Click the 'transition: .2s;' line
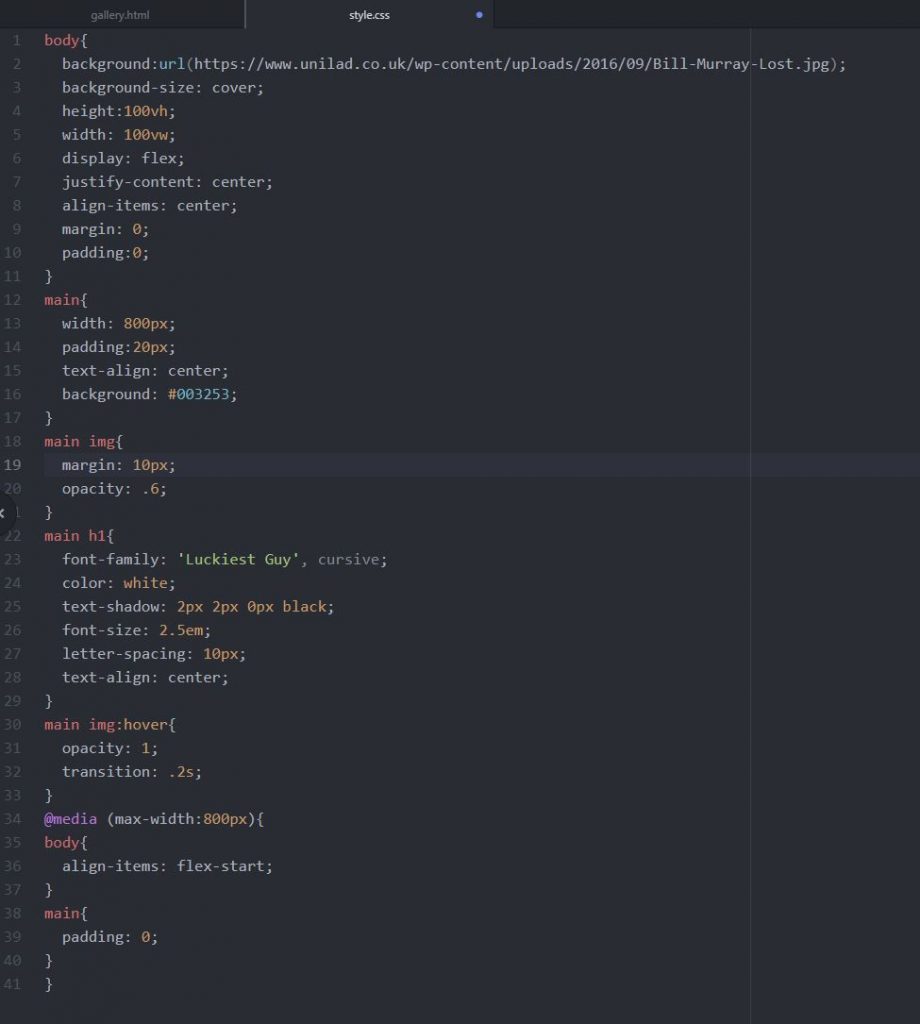The height and width of the screenshot is (1024, 920). pos(132,772)
